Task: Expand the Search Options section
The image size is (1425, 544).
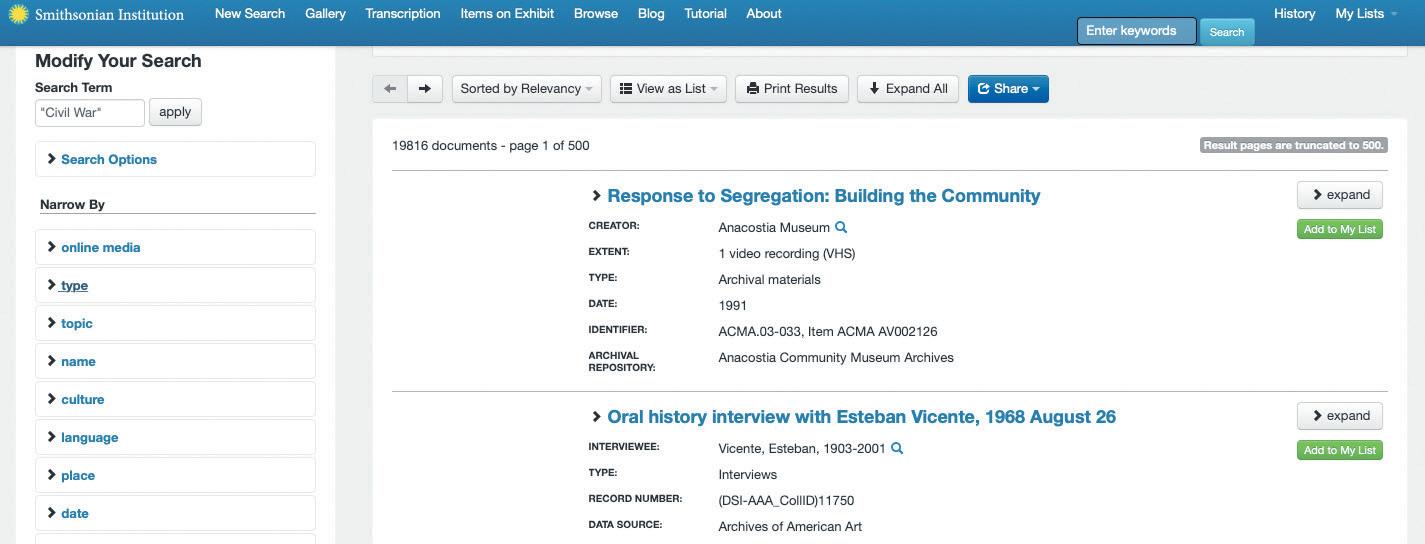Action: [x=108, y=160]
